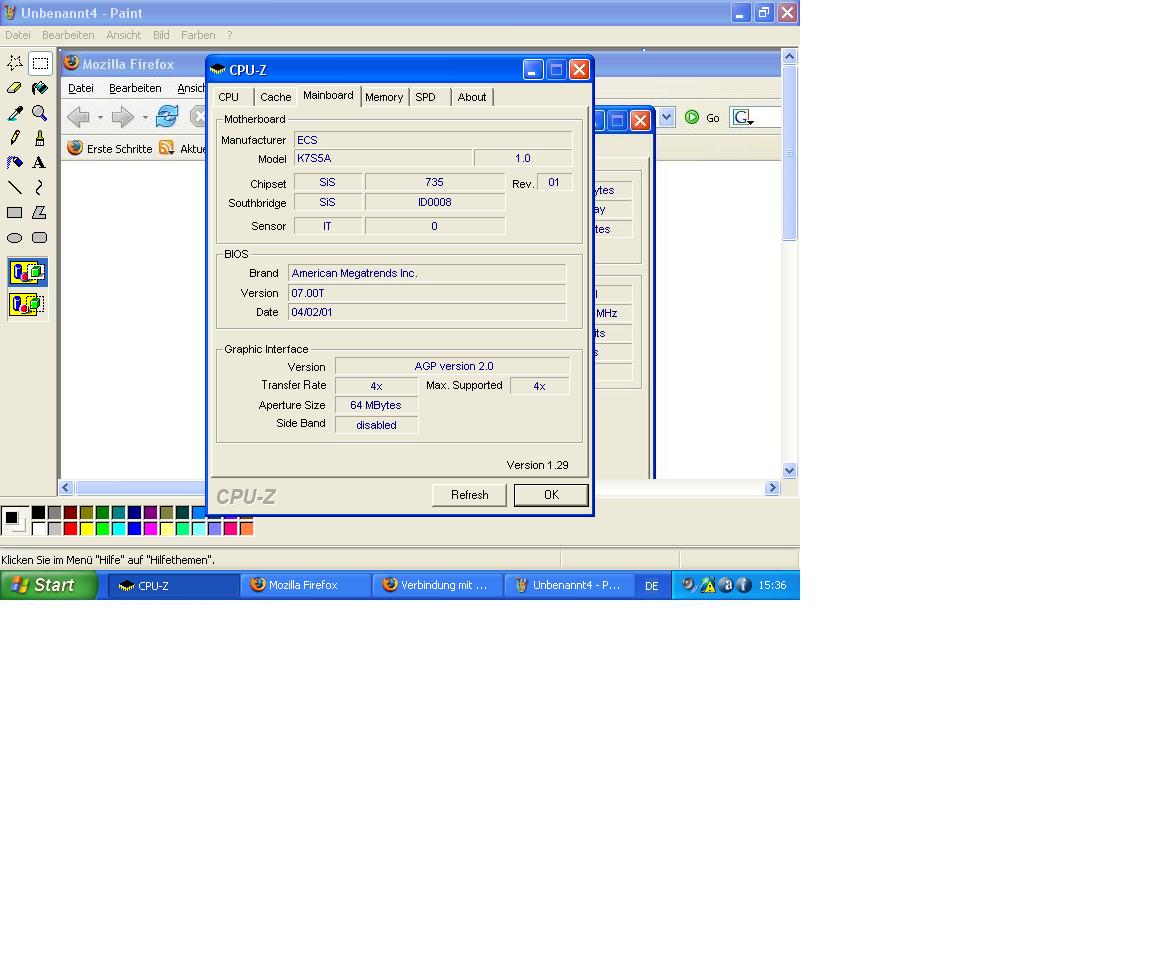Click Paint's horizontal scrollbar right arrow

(772, 487)
